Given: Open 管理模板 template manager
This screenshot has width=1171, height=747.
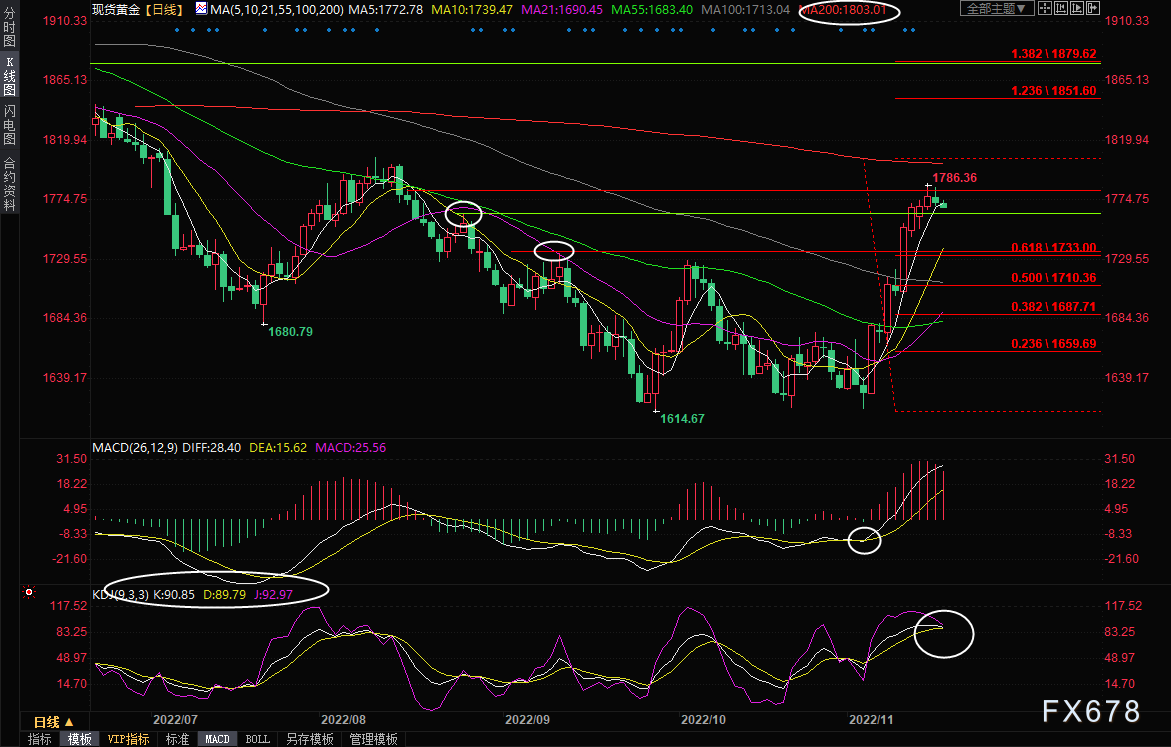Looking at the screenshot, I should coord(372,739).
